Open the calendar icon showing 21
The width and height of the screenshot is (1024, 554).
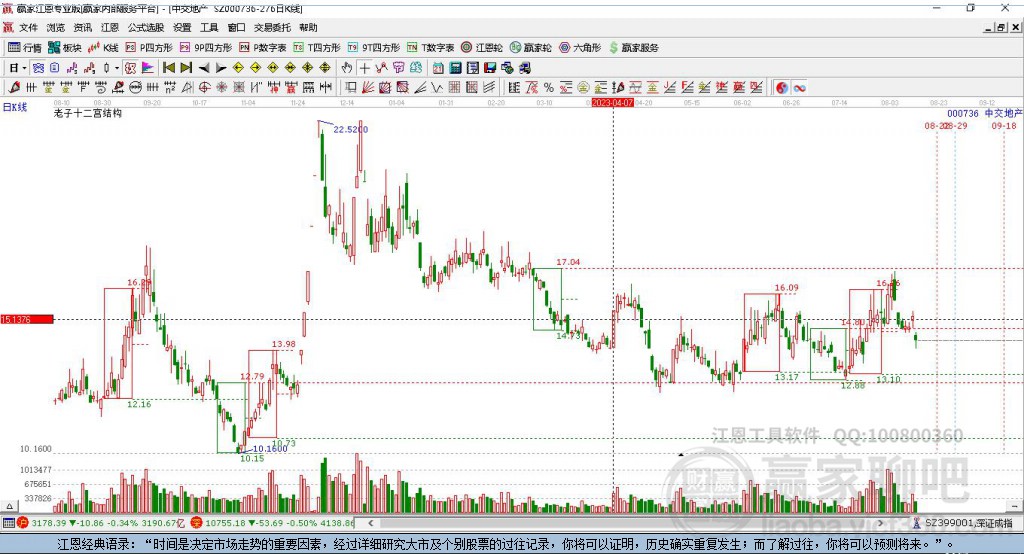tap(438, 68)
